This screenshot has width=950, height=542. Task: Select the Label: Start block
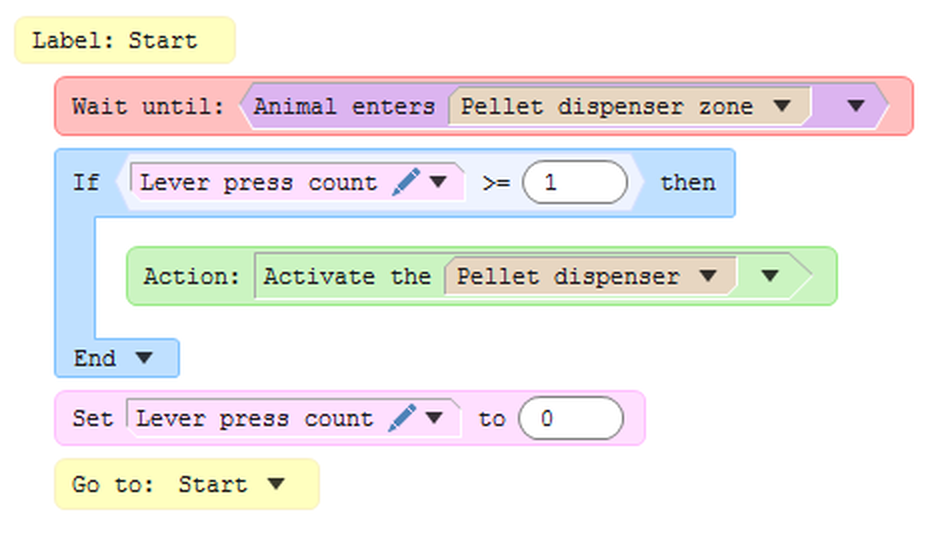115,41
